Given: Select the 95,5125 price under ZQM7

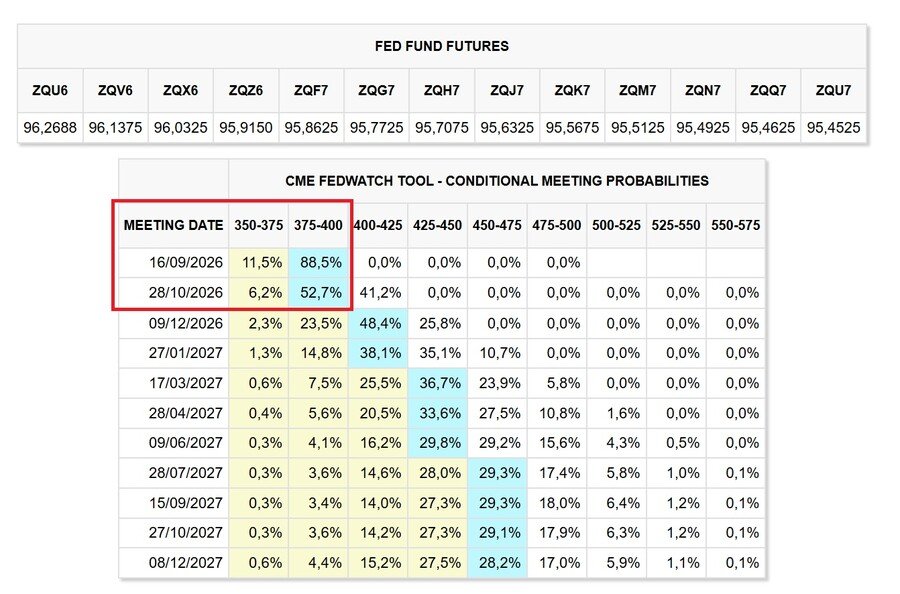Looking at the screenshot, I should click(638, 127).
